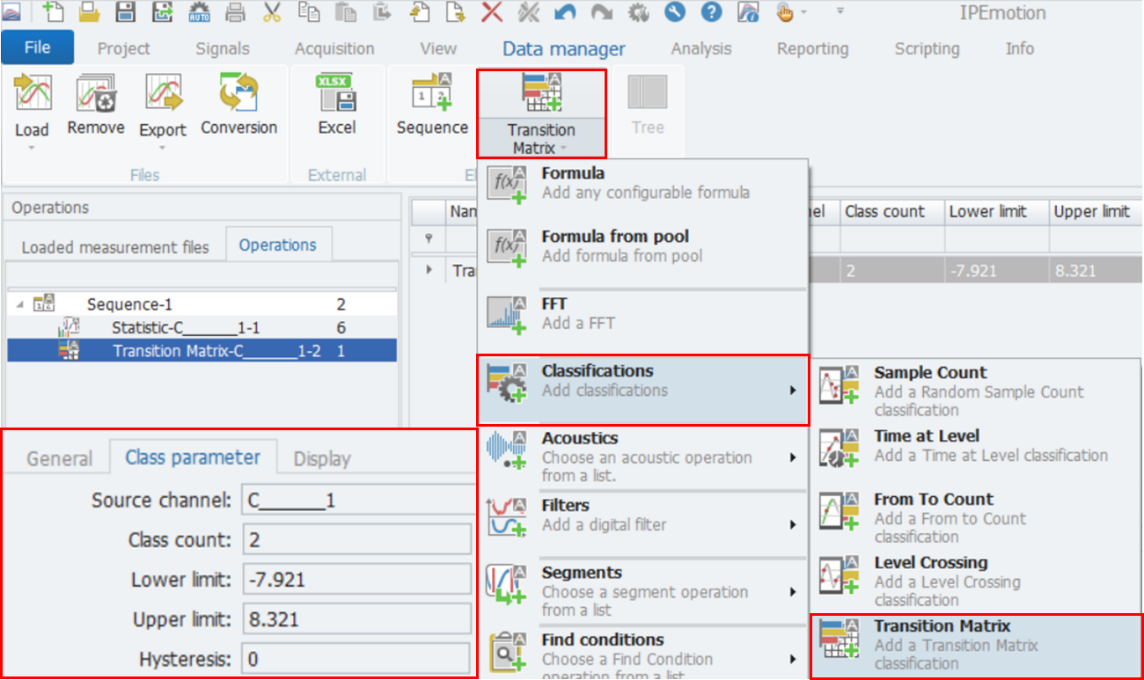
Task: Click the Paste clipboard icon
Action: [345, 12]
